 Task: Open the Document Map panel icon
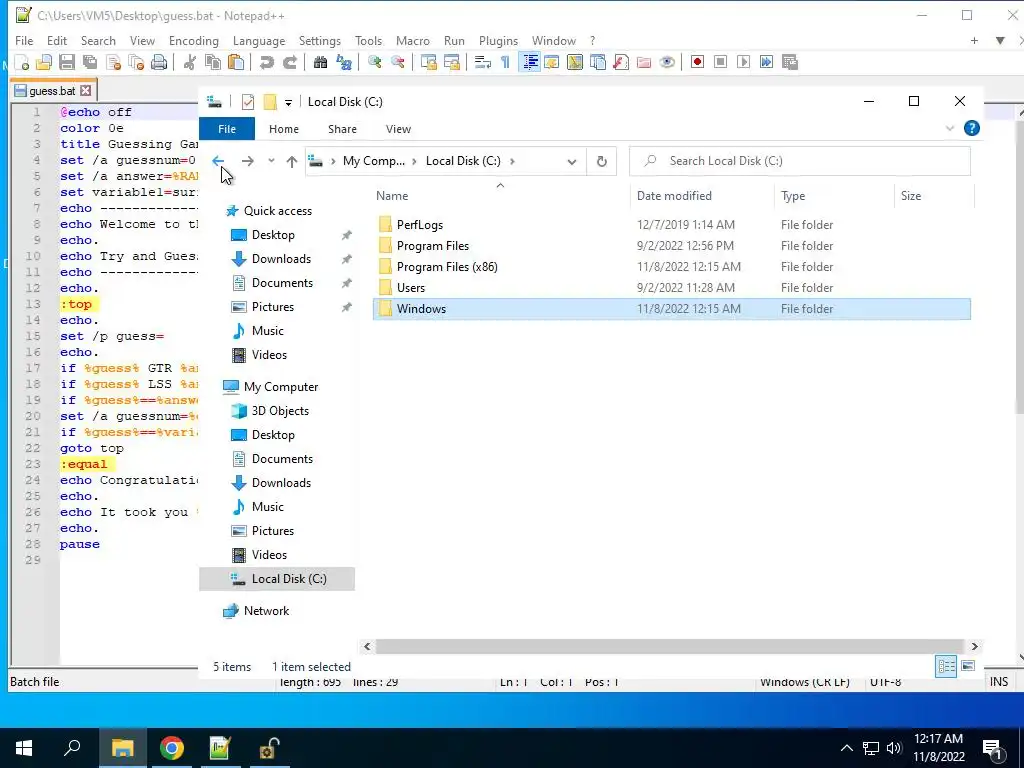coord(575,62)
